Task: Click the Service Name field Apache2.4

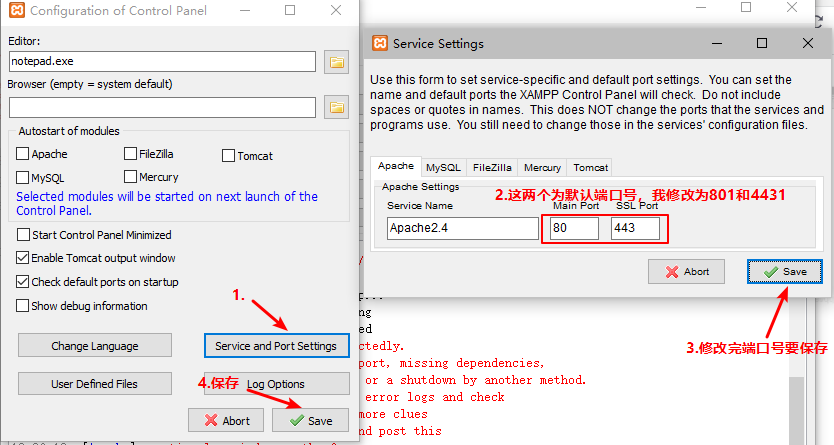Action: coord(463,228)
